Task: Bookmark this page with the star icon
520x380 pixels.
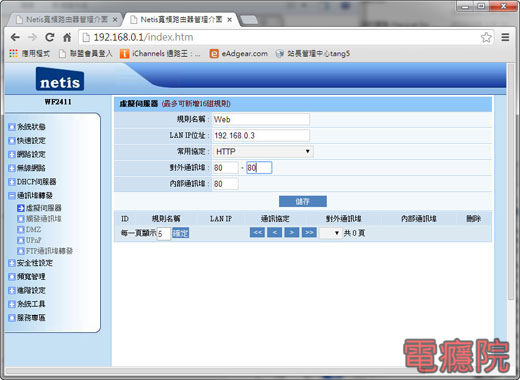Action: [486, 37]
